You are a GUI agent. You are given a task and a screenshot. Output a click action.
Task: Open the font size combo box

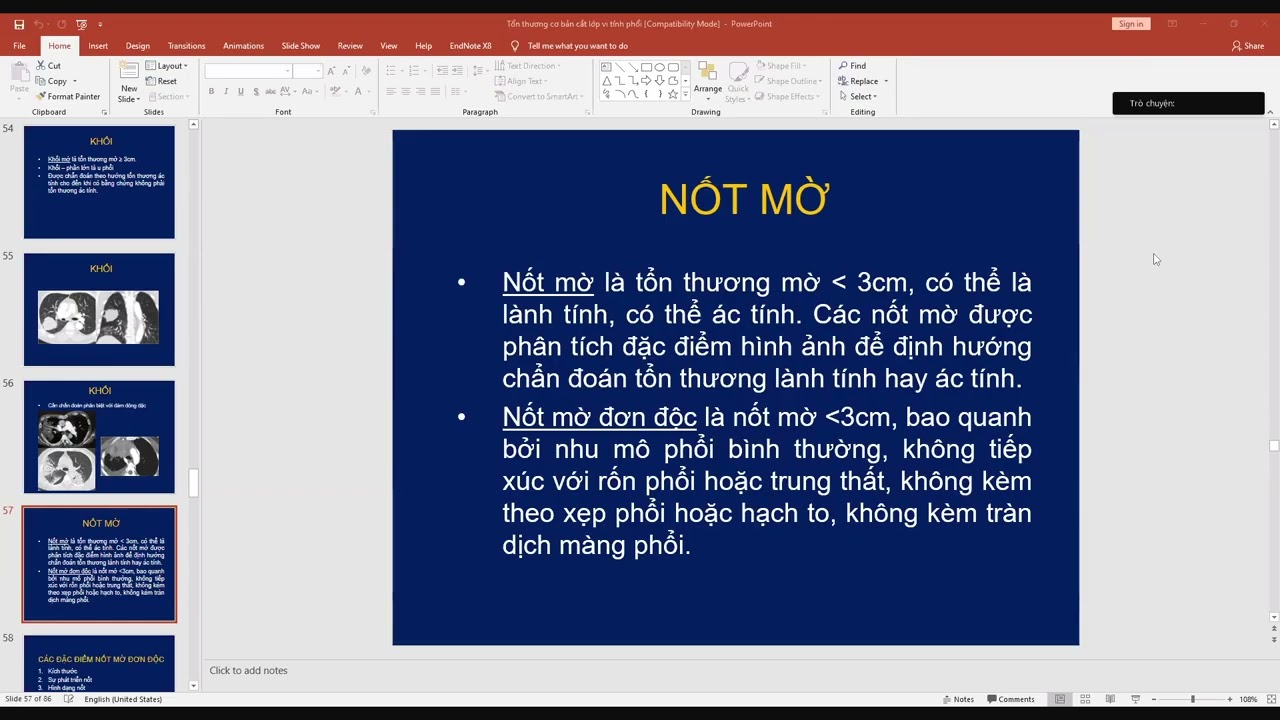307,70
